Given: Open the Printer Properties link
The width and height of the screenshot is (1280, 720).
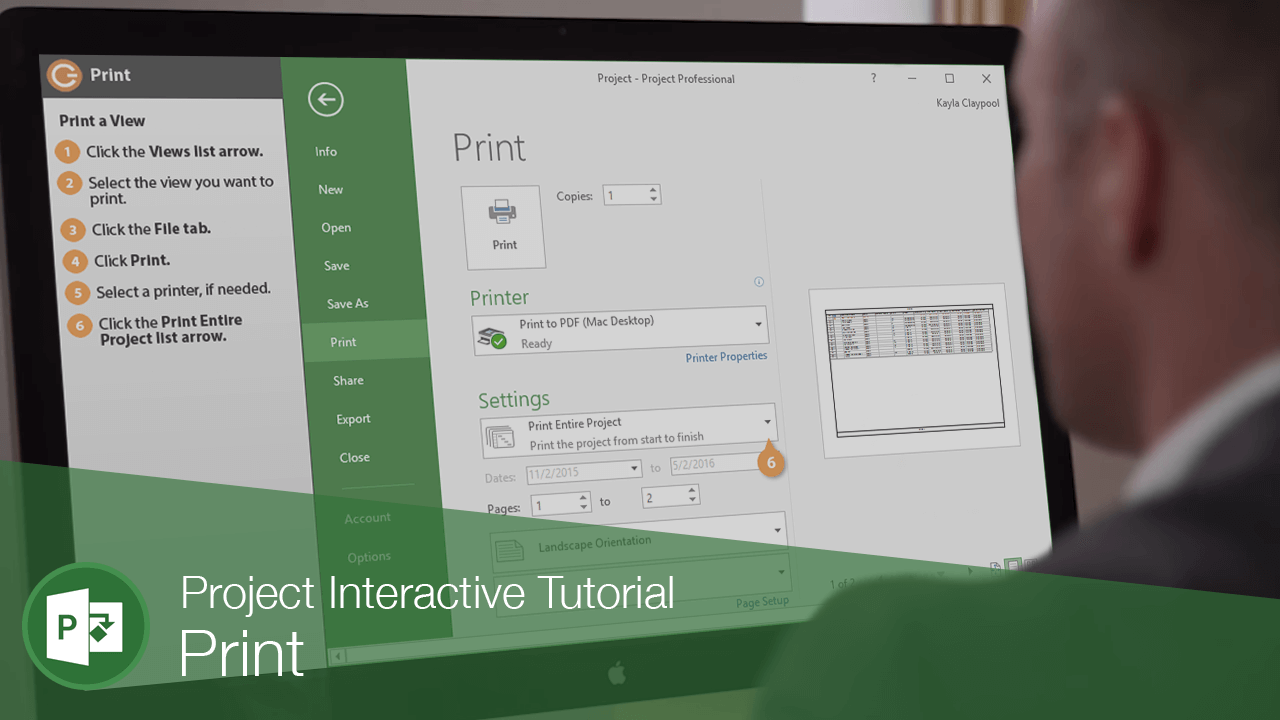Looking at the screenshot, I should pyautogui.click(x=726, y=357).
